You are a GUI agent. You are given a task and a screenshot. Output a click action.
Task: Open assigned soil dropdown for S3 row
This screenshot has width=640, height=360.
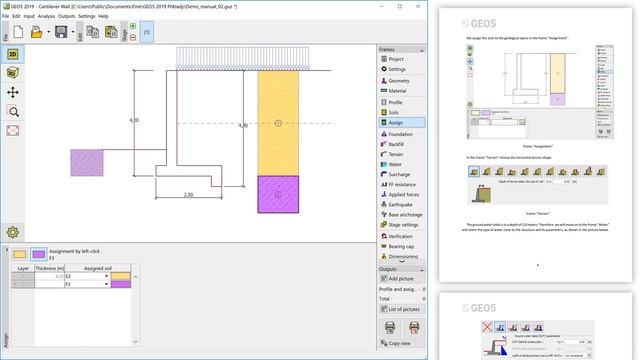pyautogui.click(x=107, y=276)
